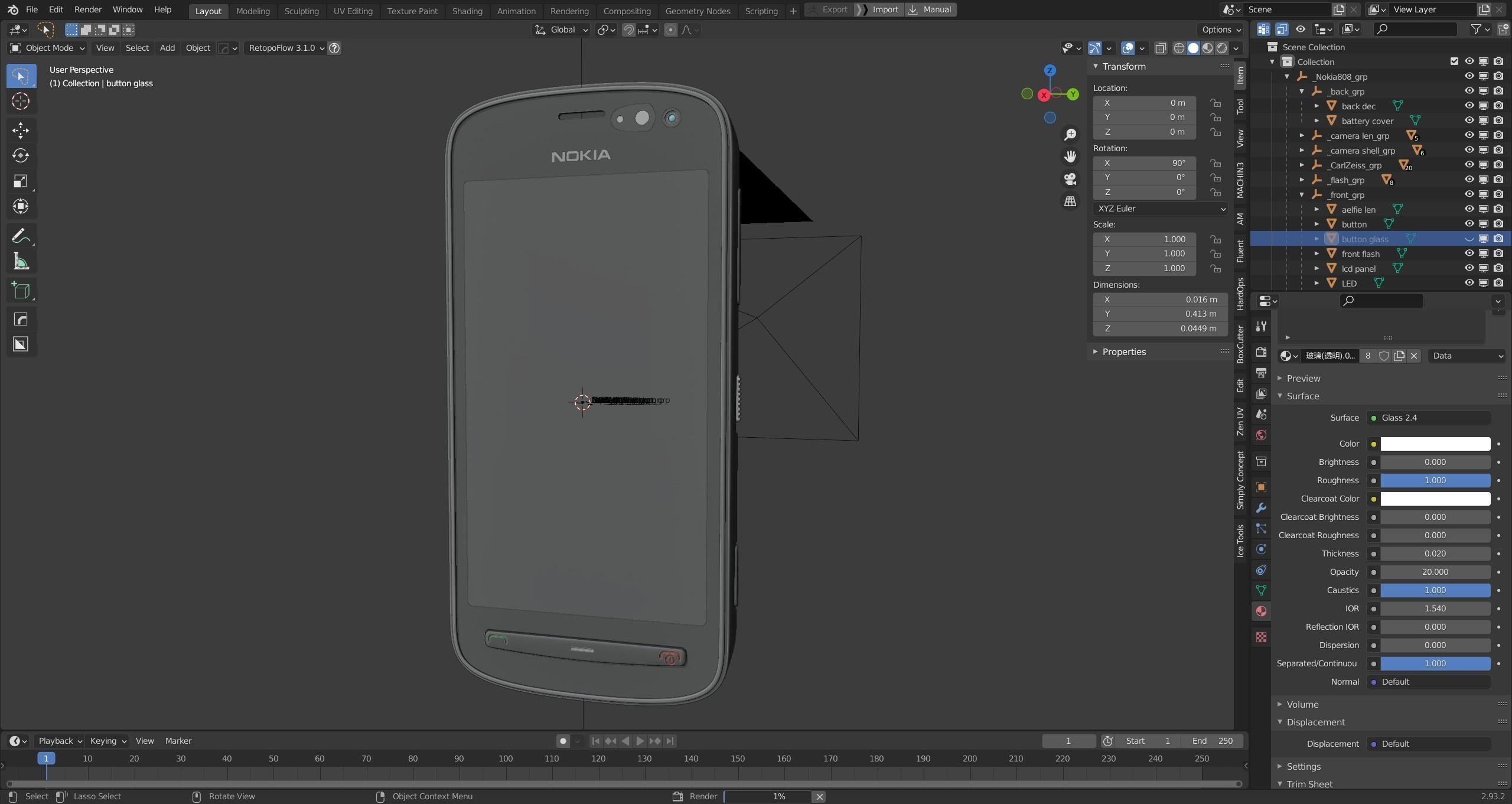Hide front flash in viewport
Screen dimensions: 1512x804
click(x=1469, y=253)
